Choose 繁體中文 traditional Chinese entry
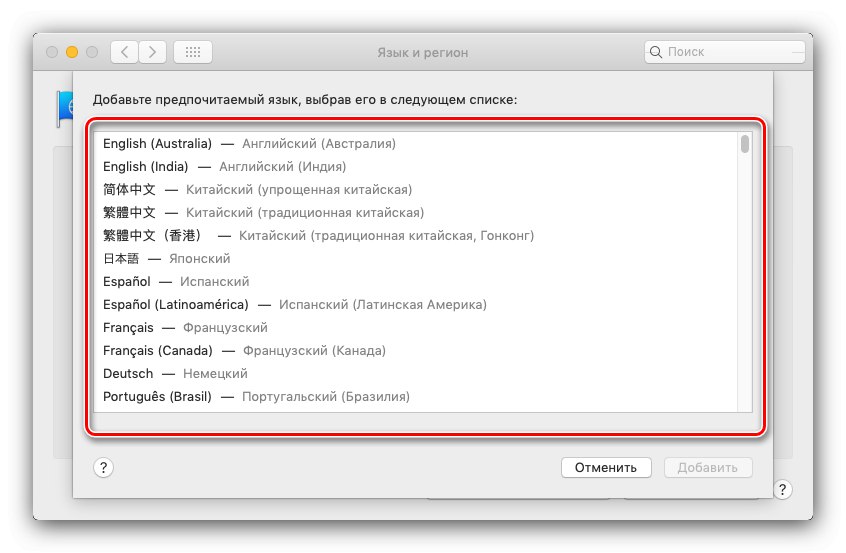 coord(263,213)
